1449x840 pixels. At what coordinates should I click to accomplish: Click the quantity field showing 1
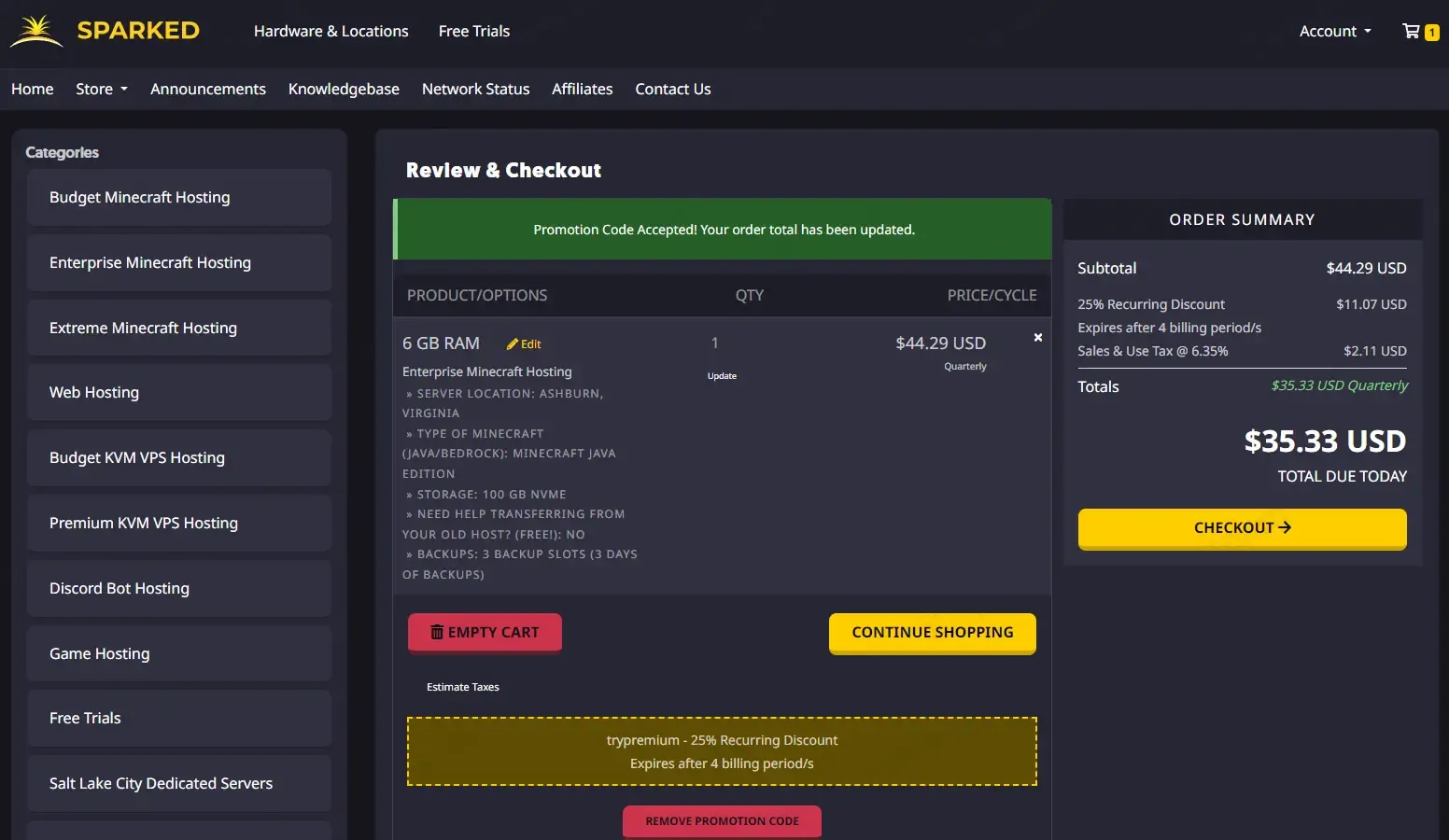pos(715,343)
